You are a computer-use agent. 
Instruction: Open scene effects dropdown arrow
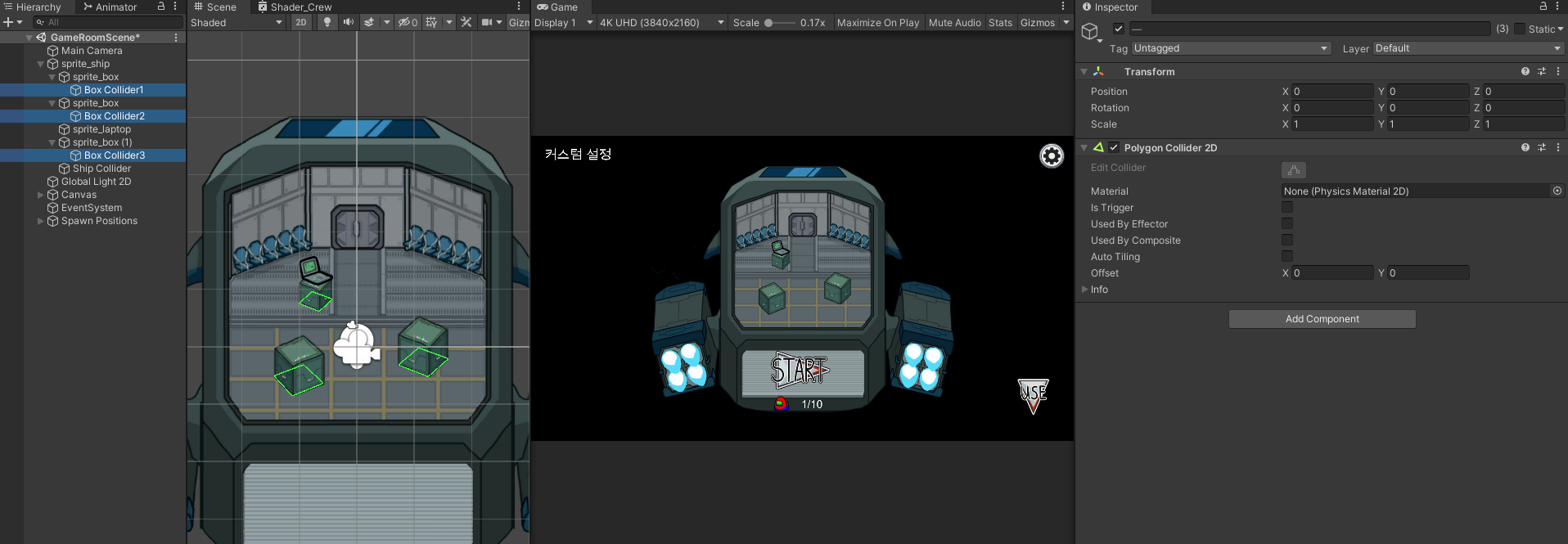(387, 23)
